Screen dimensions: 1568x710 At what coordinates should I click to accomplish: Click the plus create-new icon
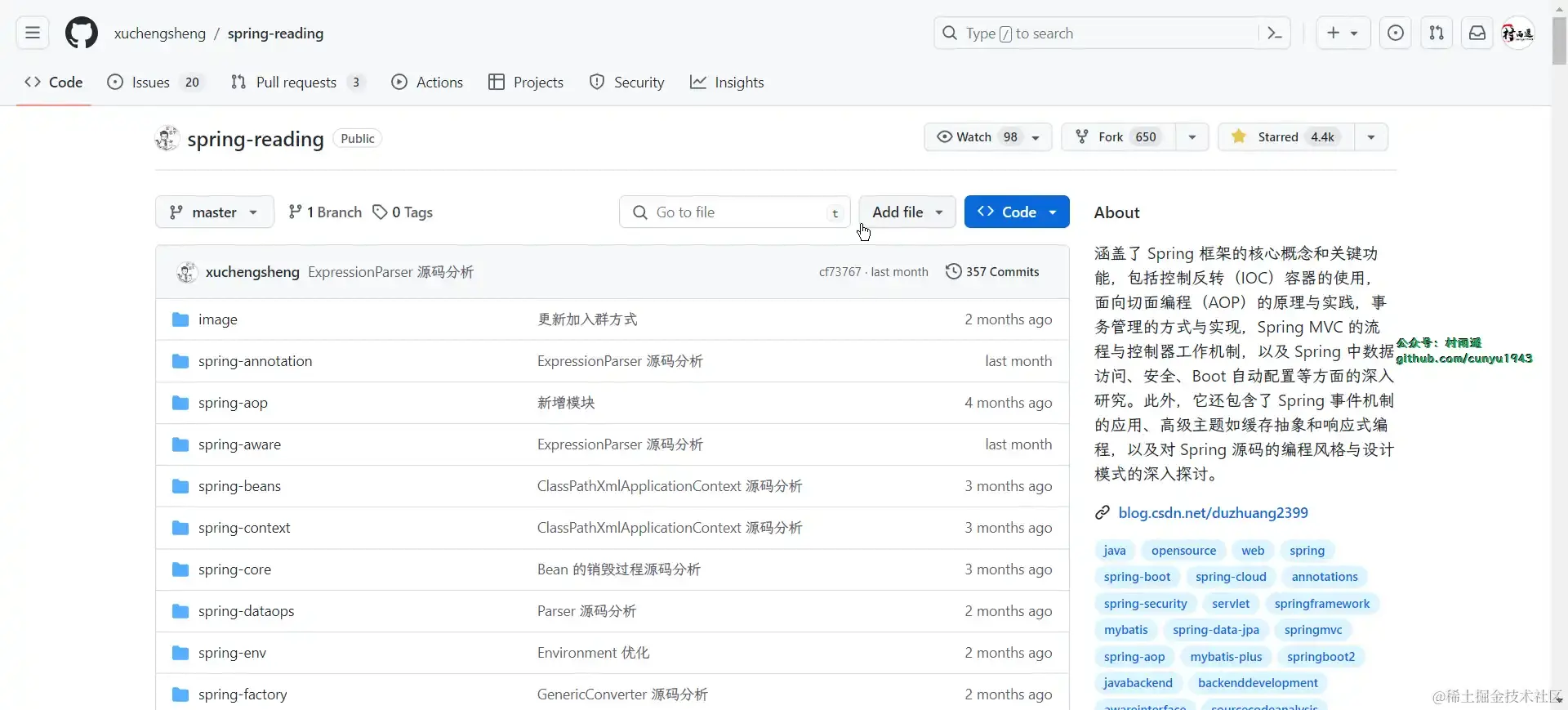1334,33
